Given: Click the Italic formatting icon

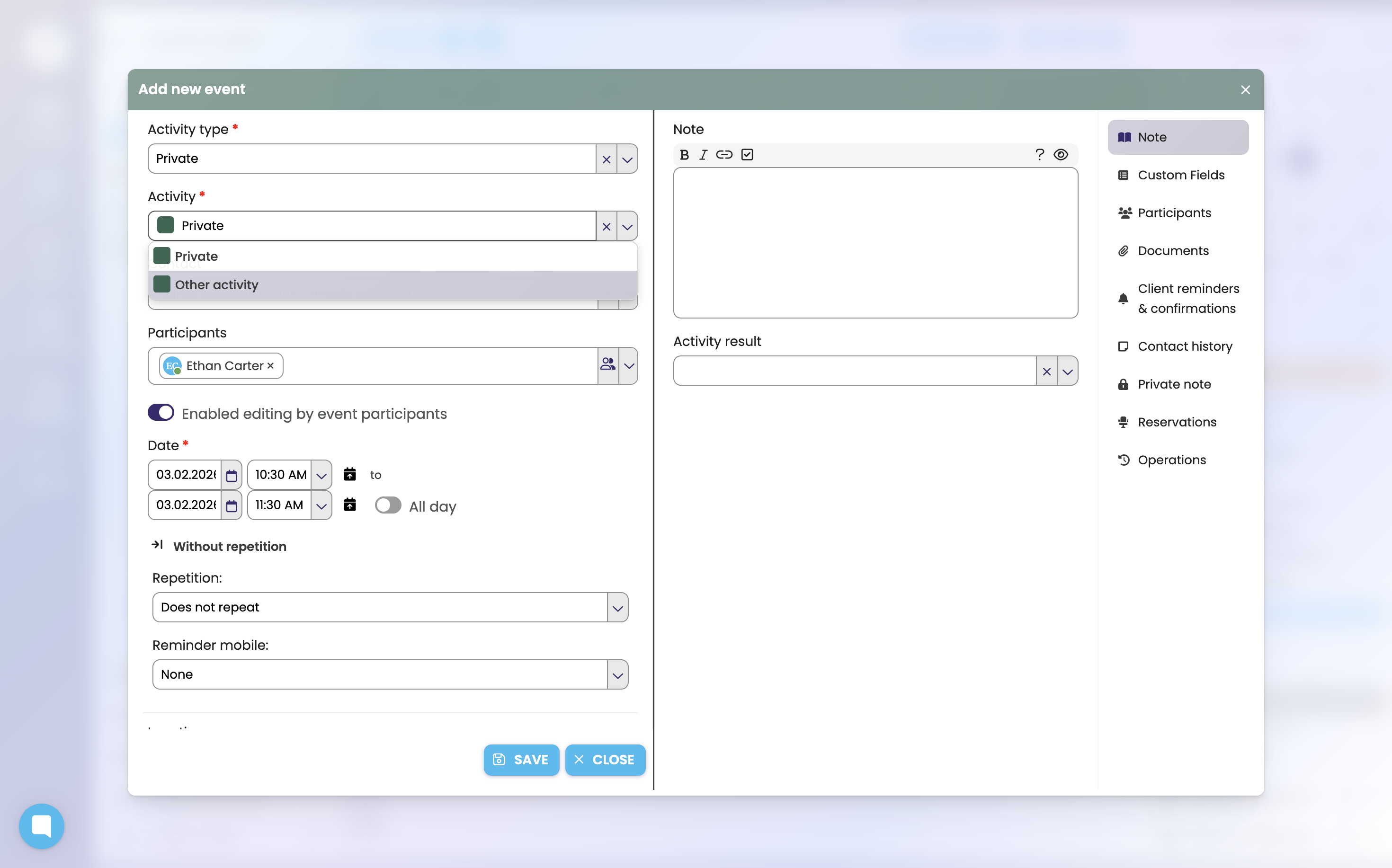Looking at the screenshot, I should [x=703, y=154].
